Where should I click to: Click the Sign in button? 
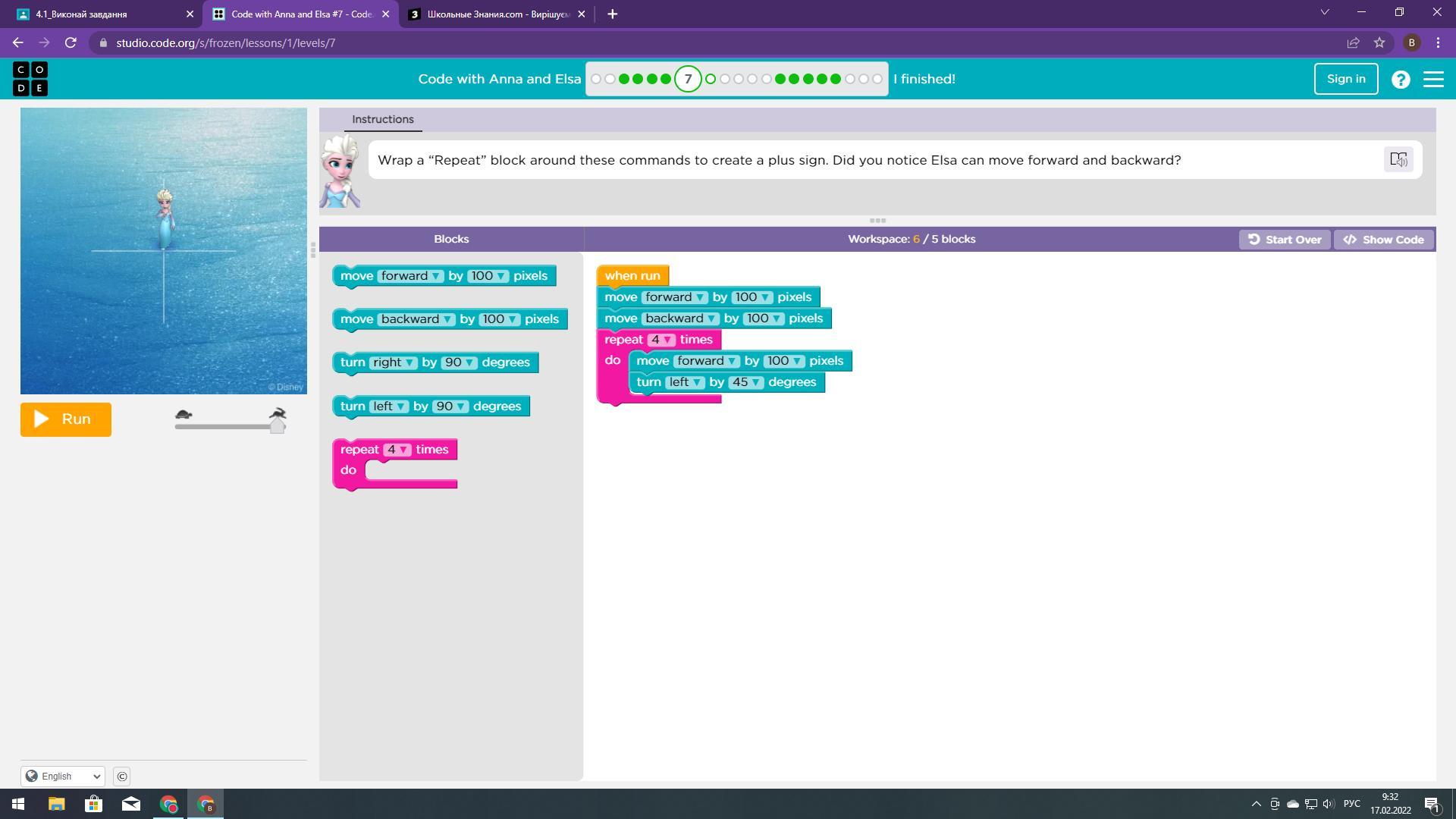(1345, 79)
